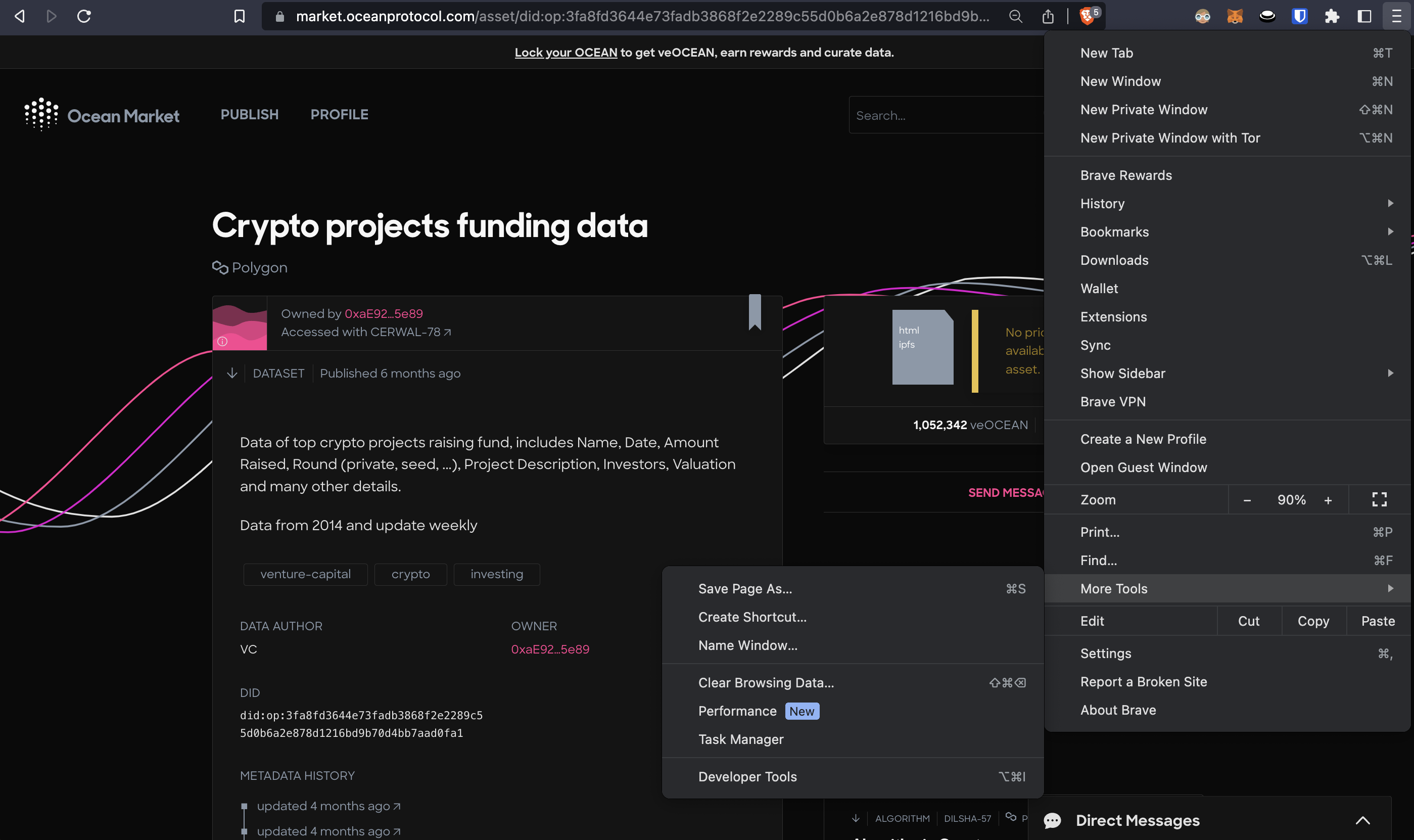Expand the Direct Messages panel chevron
This screenshot has width=1414, height=840.
coord(1363,820)
